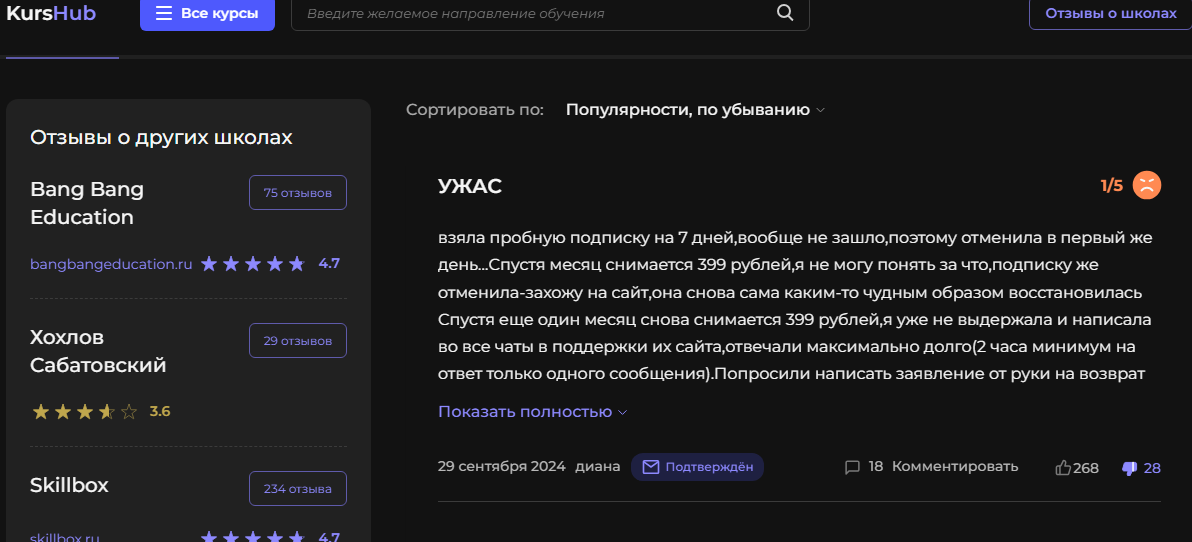Image resolution: width=1192 pixels, height=542 pixels.
Task: Click Комментировать link
Action: (x=955, y=467)
